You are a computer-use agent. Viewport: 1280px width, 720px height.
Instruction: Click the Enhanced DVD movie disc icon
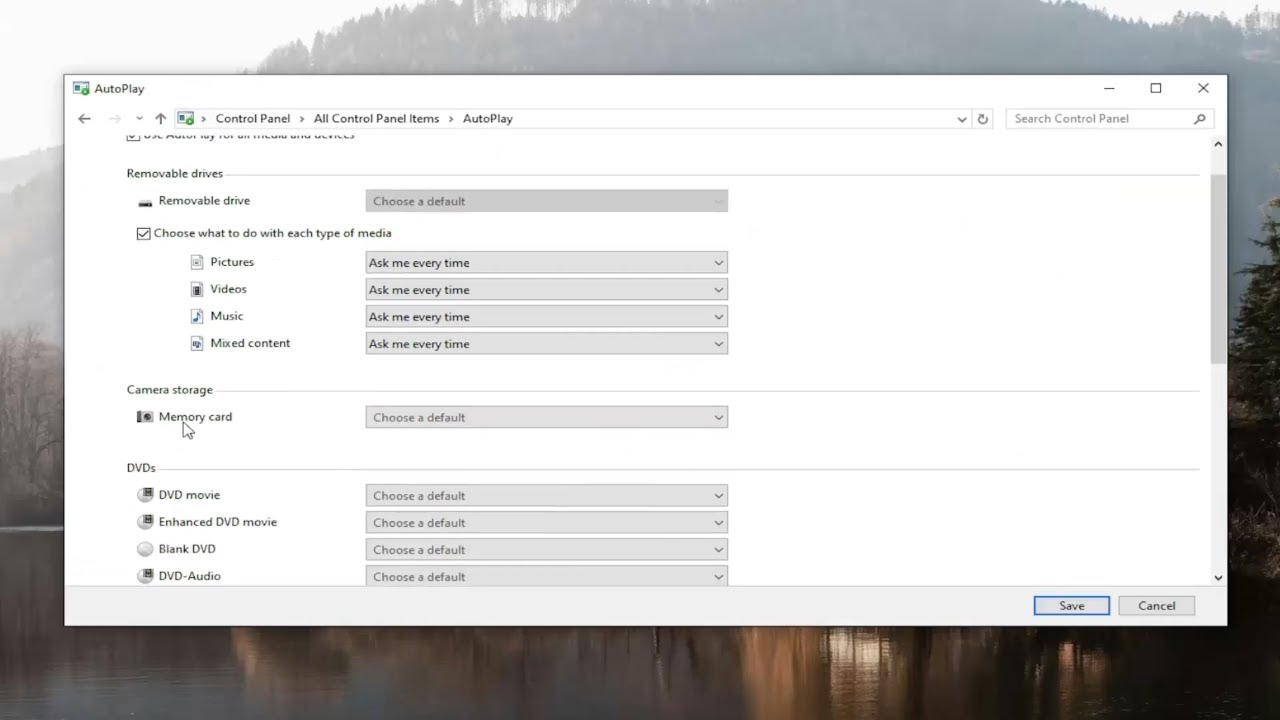pos(145,522)
